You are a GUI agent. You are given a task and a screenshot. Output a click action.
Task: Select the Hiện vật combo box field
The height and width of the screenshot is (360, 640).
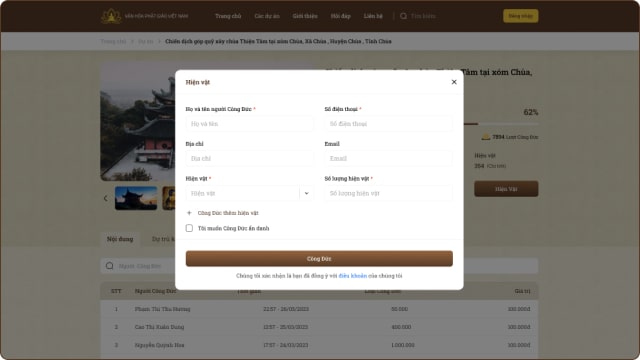pyautogui.click(x=249, y=193)
